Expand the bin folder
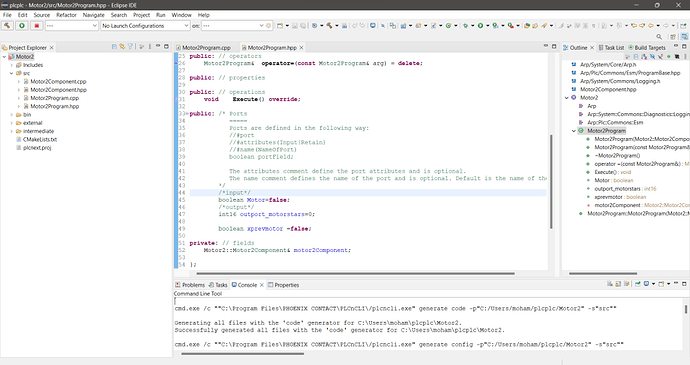 [12, 114]
